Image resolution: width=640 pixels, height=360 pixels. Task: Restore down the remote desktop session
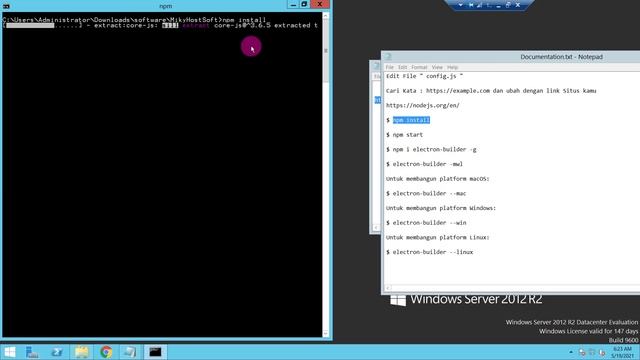point(508,5)
